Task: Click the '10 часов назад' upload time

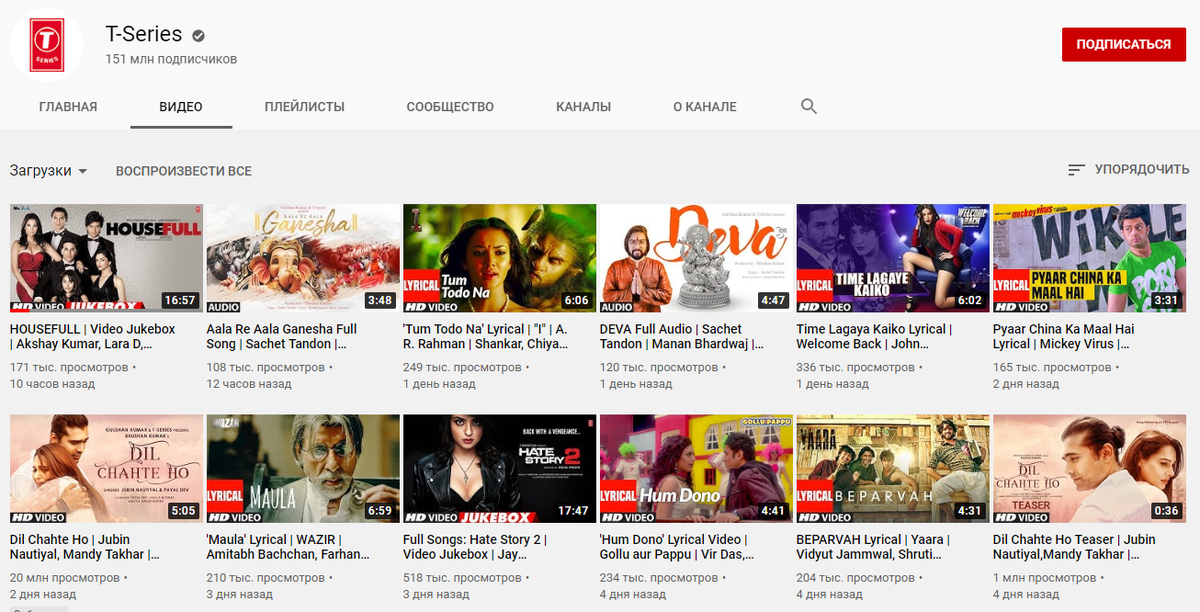Action: click(51, 384)
